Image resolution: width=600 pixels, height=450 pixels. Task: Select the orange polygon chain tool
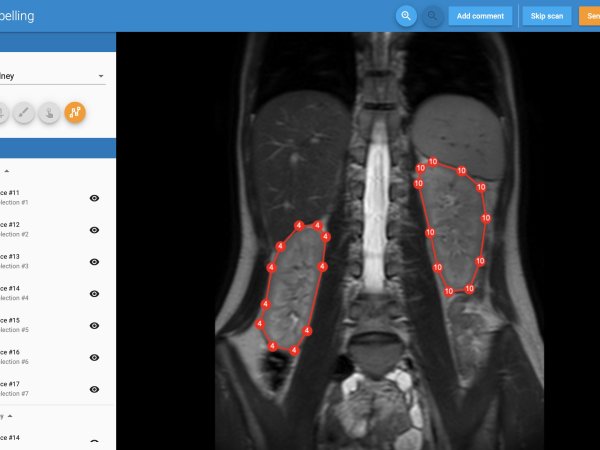[x=75, y=112]
